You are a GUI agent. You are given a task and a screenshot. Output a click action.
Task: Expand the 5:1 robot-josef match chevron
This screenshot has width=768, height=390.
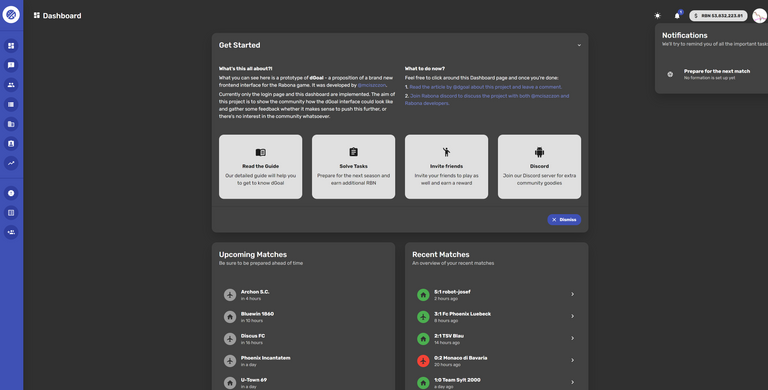point(572,294)
